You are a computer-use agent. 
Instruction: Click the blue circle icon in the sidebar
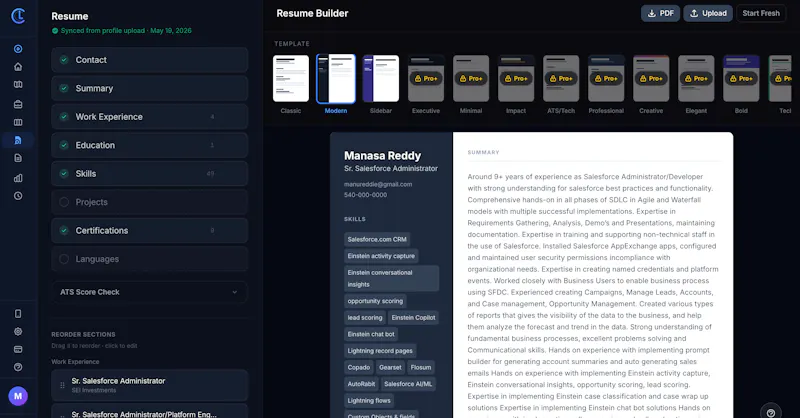coord(18,49)
